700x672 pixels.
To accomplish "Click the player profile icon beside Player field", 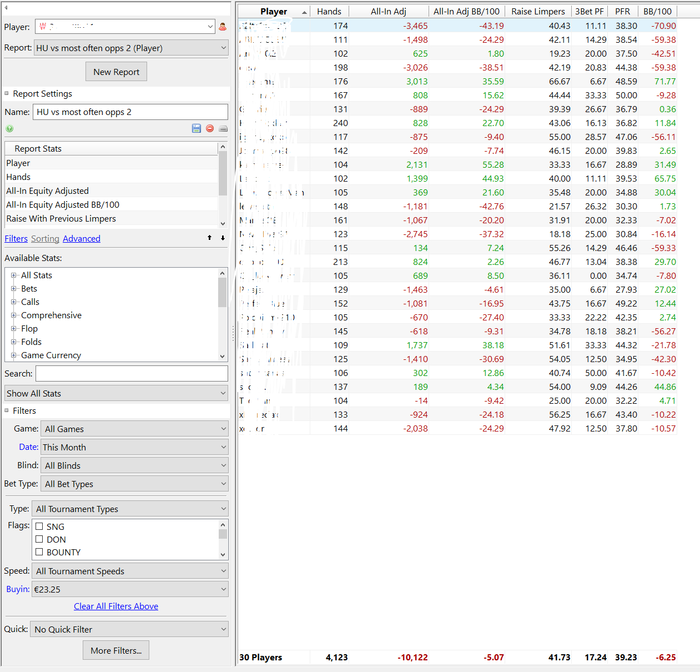I will pyautogui.click(x=222, y=27).
